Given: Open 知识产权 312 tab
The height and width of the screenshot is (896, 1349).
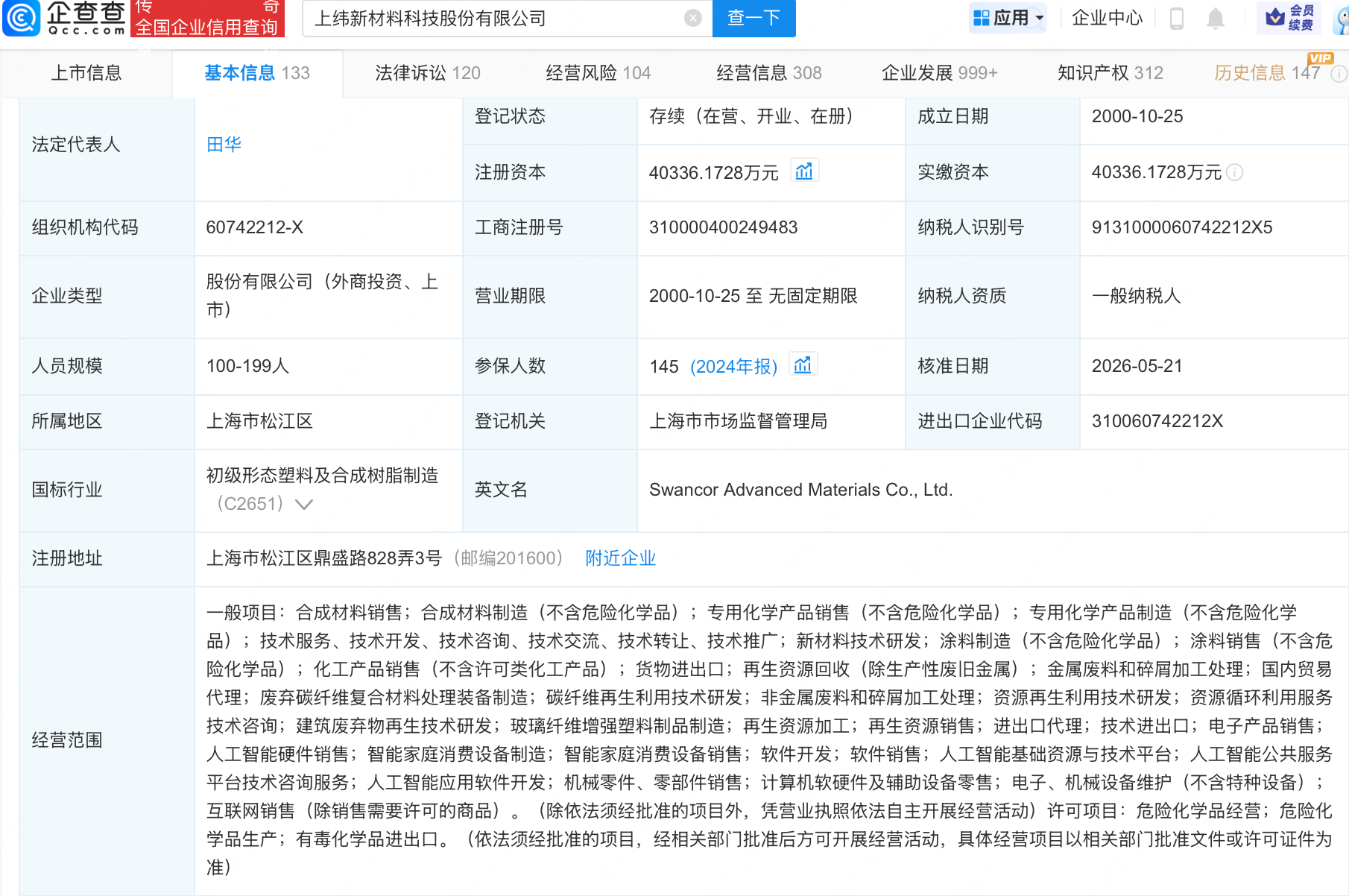Looking at the screenshot, I should (1111, 73).
